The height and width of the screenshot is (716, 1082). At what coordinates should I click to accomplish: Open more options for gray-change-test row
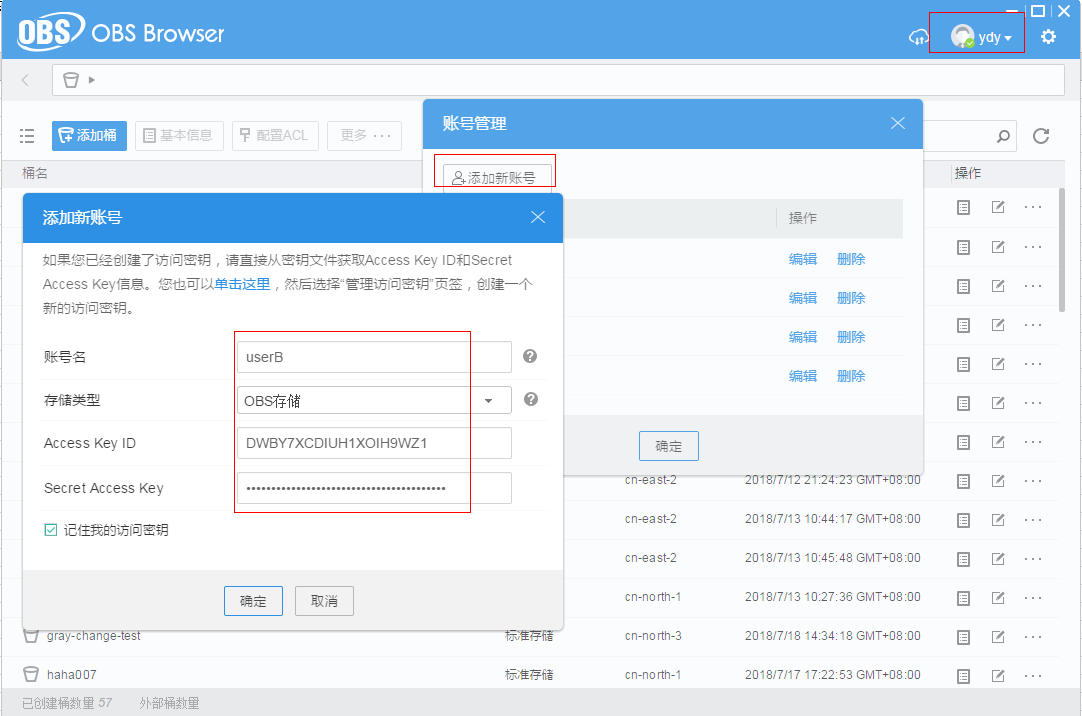(x=1033, y=637)
